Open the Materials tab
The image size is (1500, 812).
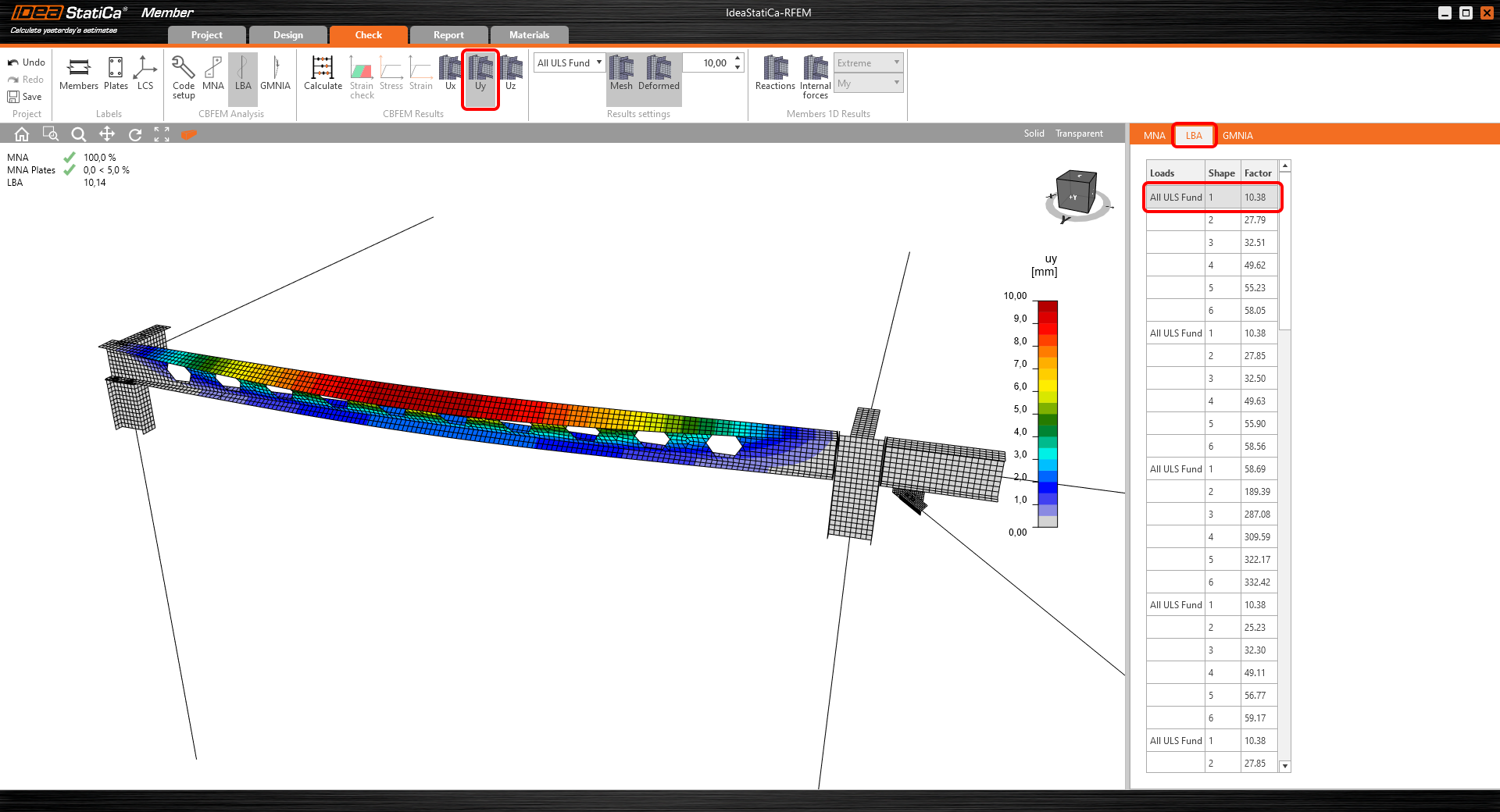(x=529, y=35)
